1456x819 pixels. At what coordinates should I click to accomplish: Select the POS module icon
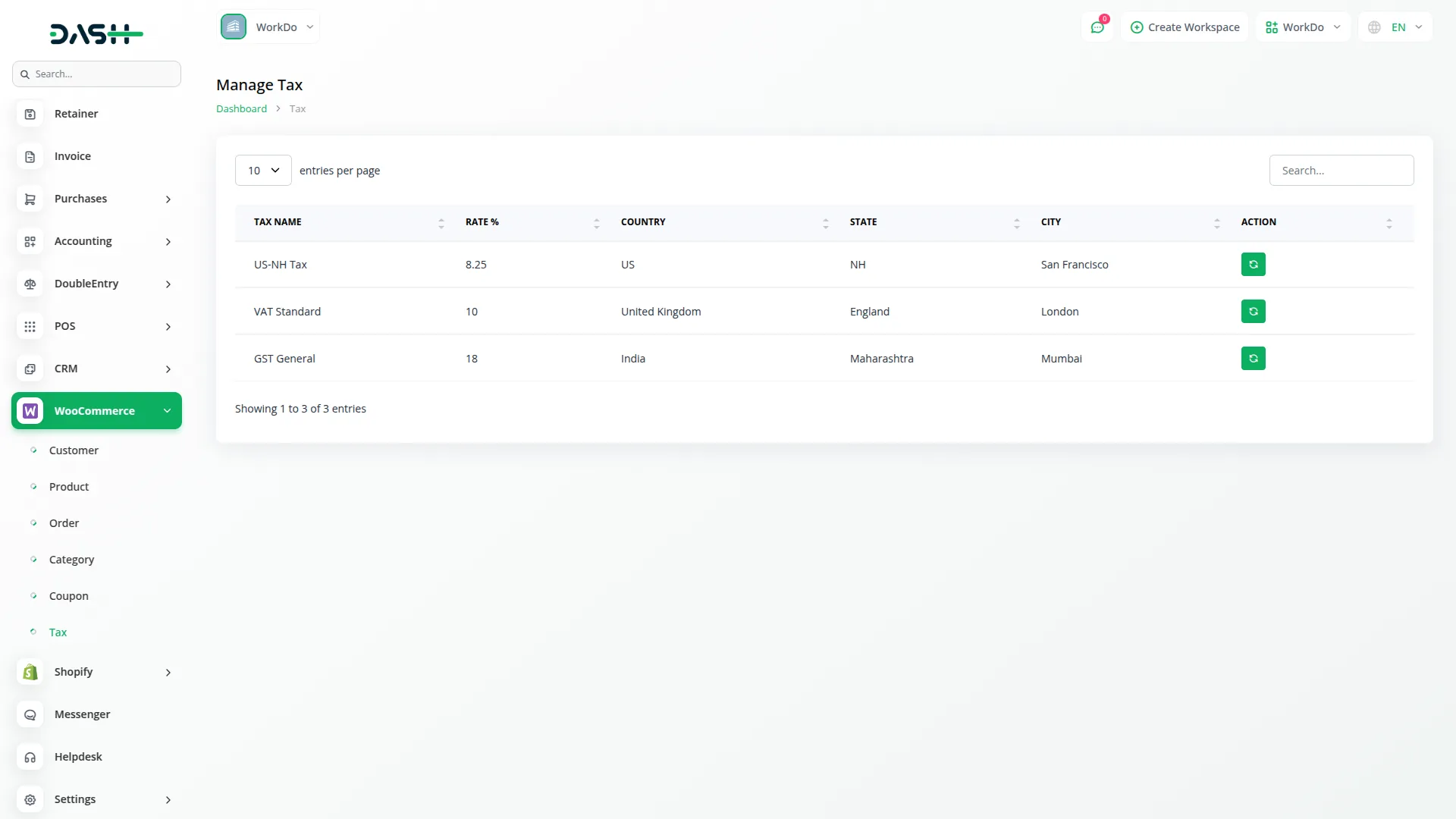(30, 326)
